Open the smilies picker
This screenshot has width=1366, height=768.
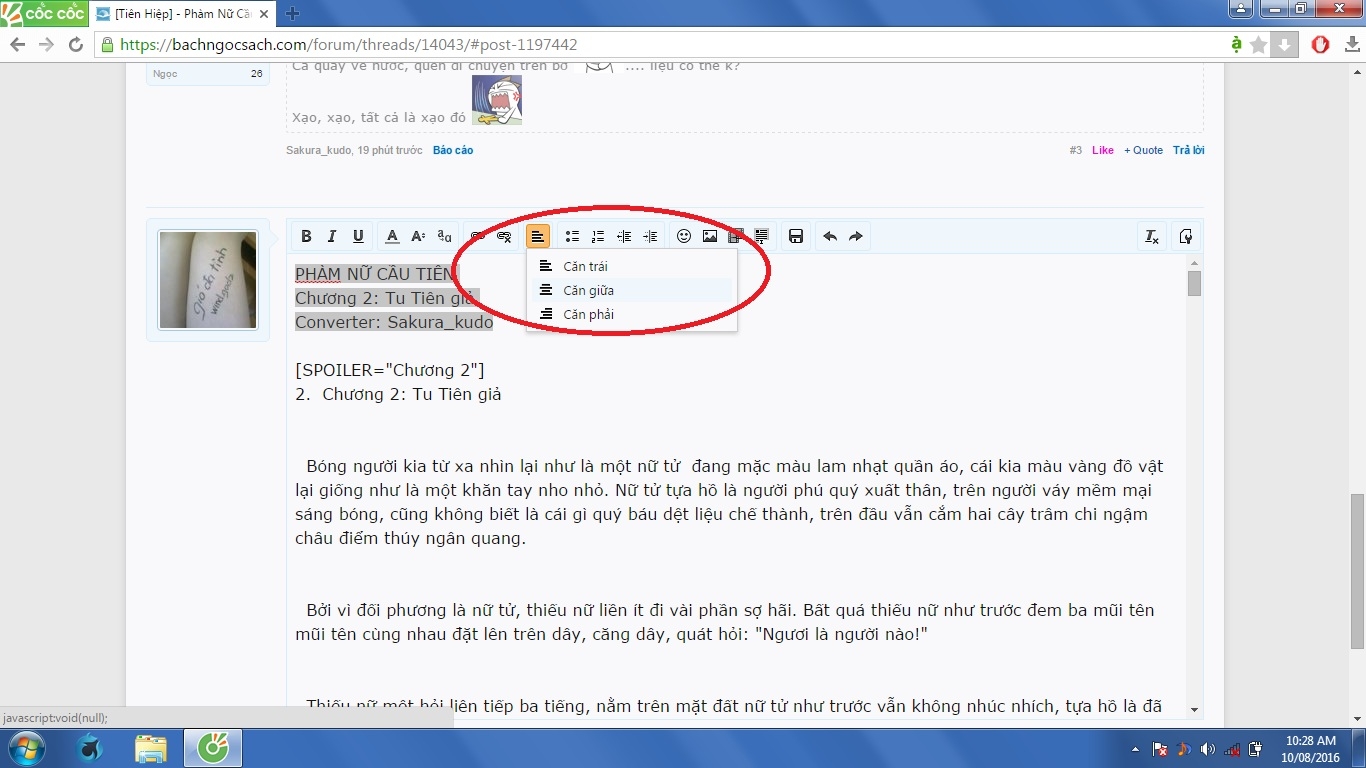click(684, 237)
